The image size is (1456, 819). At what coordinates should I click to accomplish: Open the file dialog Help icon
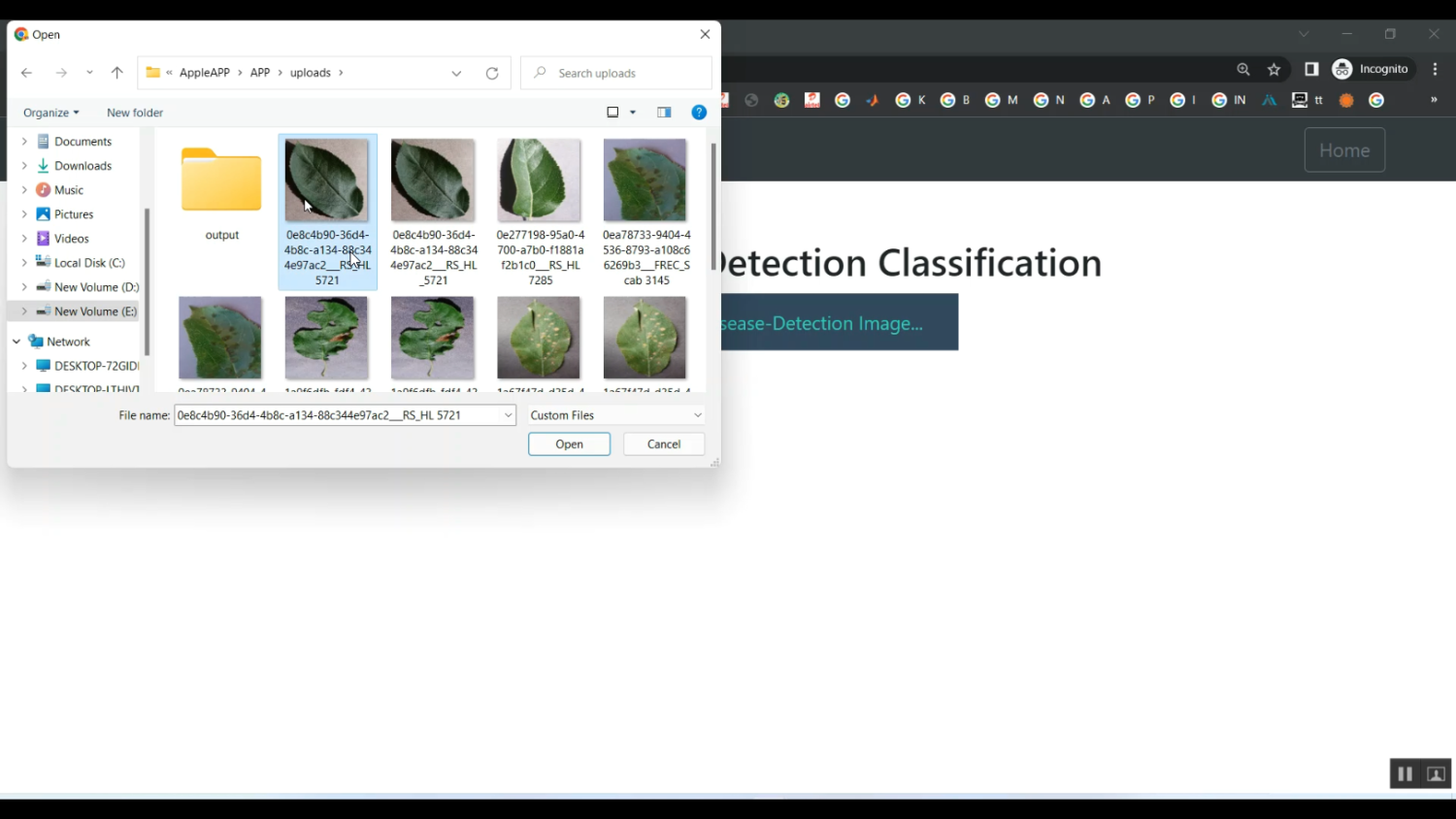click(x=698, y=113)
